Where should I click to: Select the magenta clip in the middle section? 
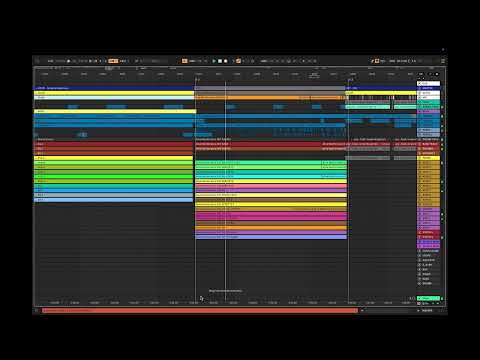coord(271,217)
